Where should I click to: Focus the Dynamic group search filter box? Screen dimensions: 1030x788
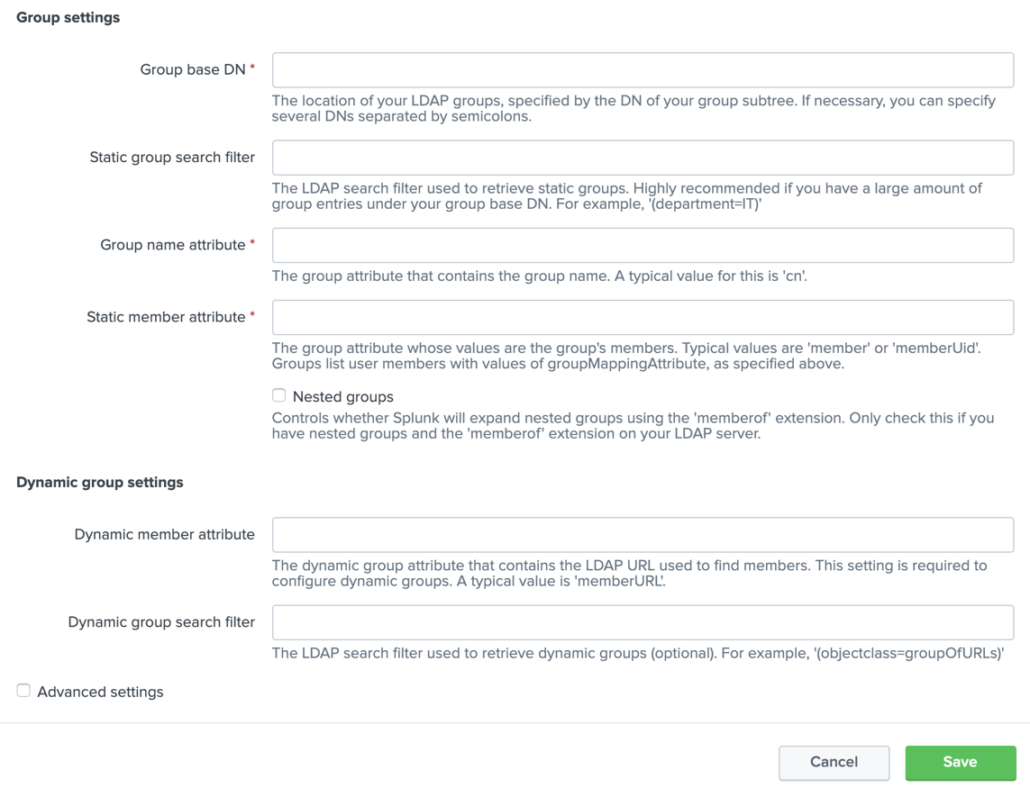point(643,622)
